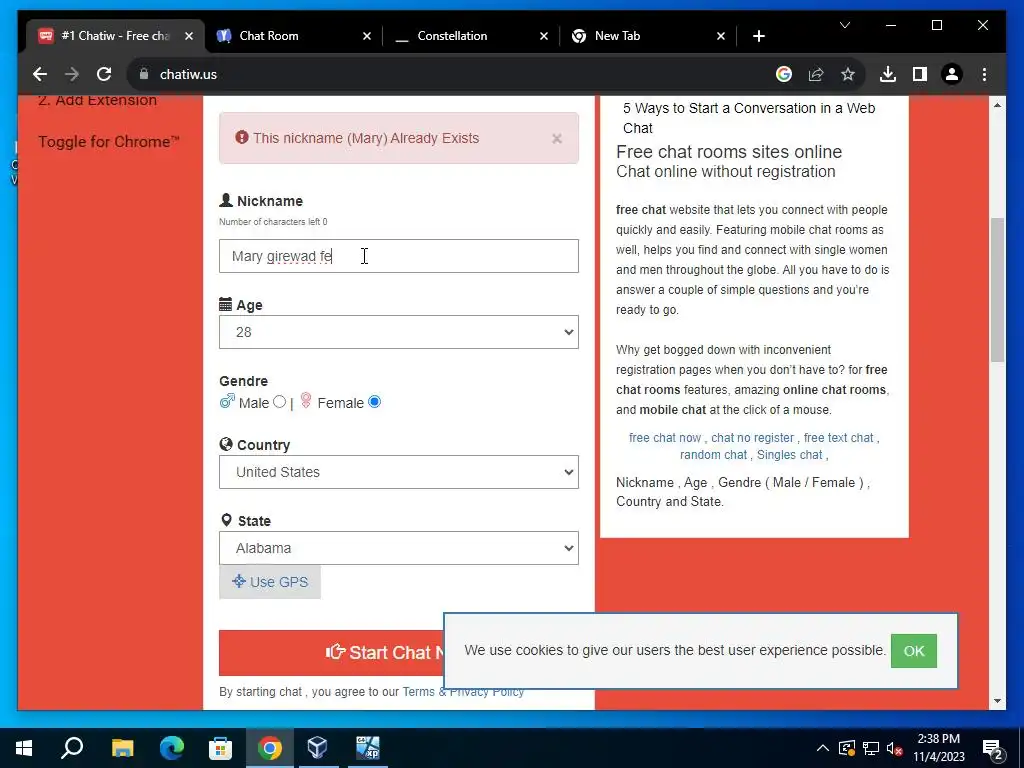This screenshot has width=1024, height=768.
Task: Click the scrollbar up arrow
Action: (997, 105)
